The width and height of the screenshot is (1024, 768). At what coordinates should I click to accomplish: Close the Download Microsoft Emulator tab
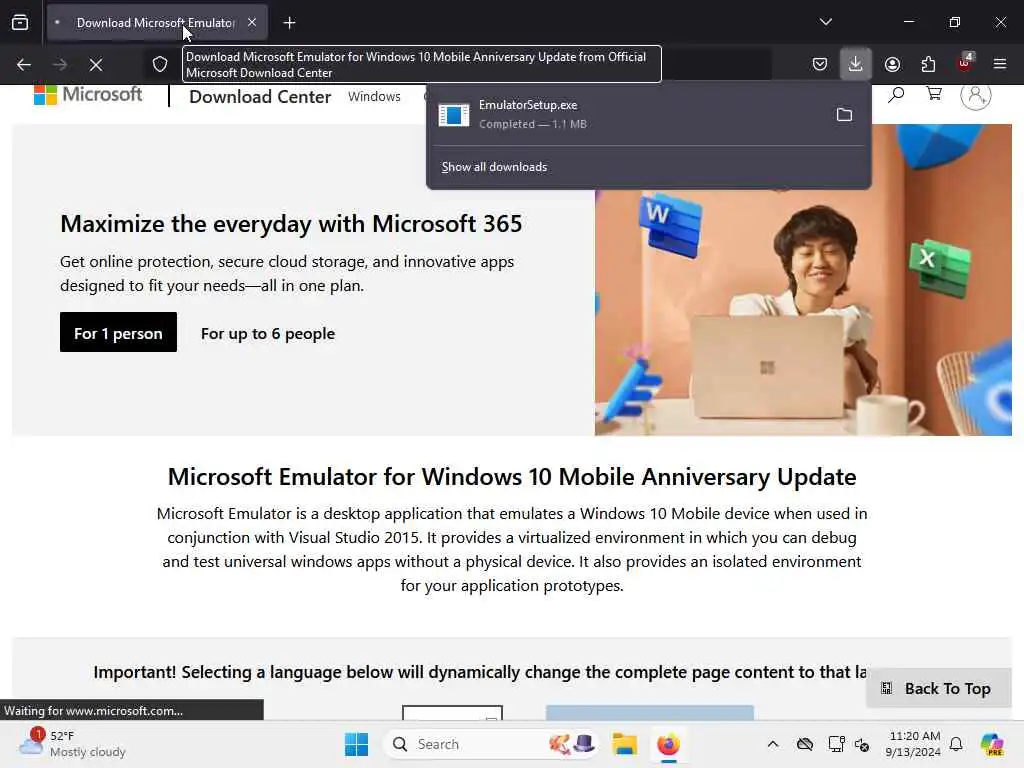(252, 23)
